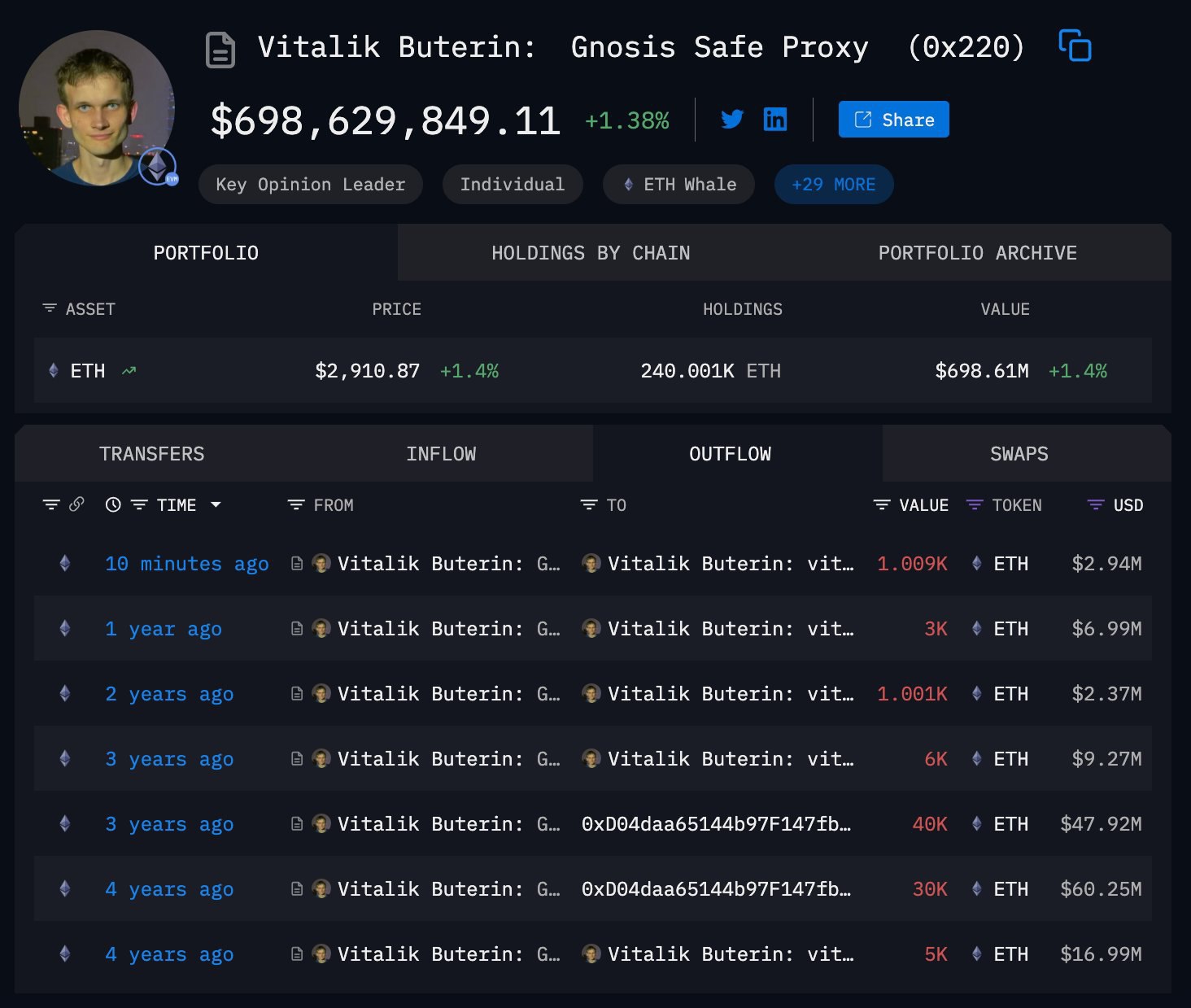Image resolution: width=1191 pixels, height=1008 pixels.
Task: Switch to the TRANSFERS tab
Action: 152,454
